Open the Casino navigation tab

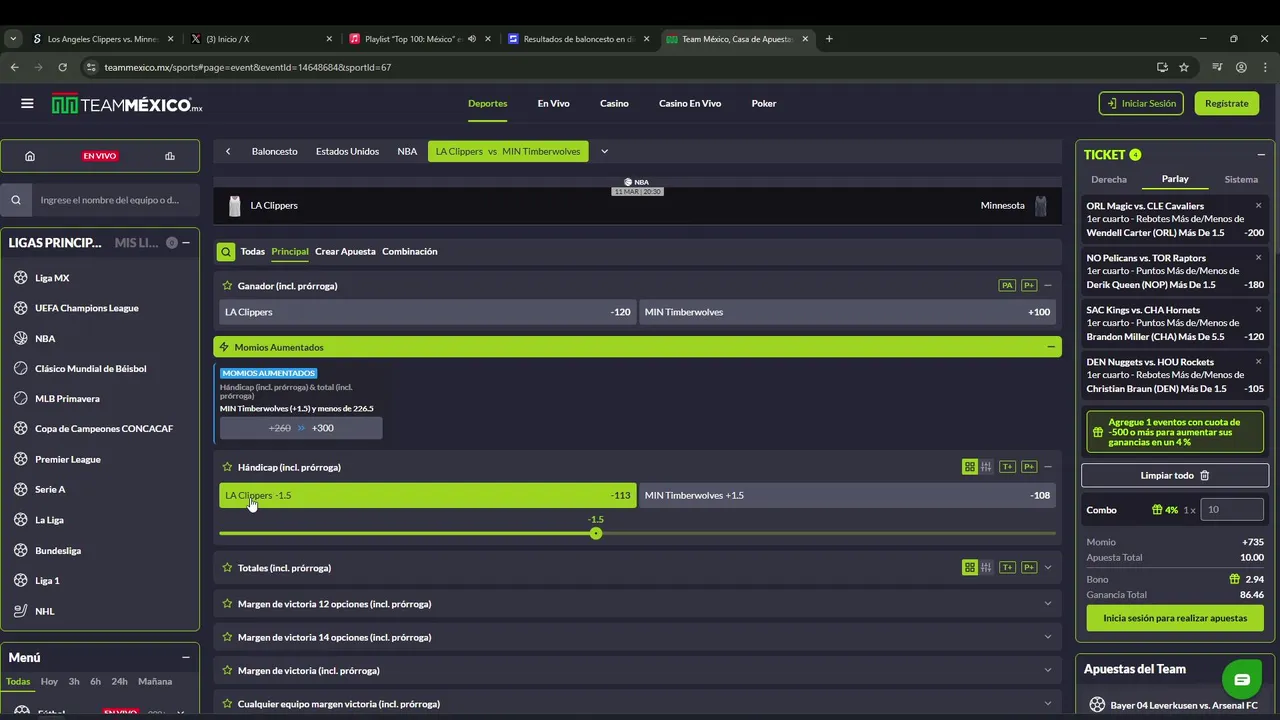point(614,104)
